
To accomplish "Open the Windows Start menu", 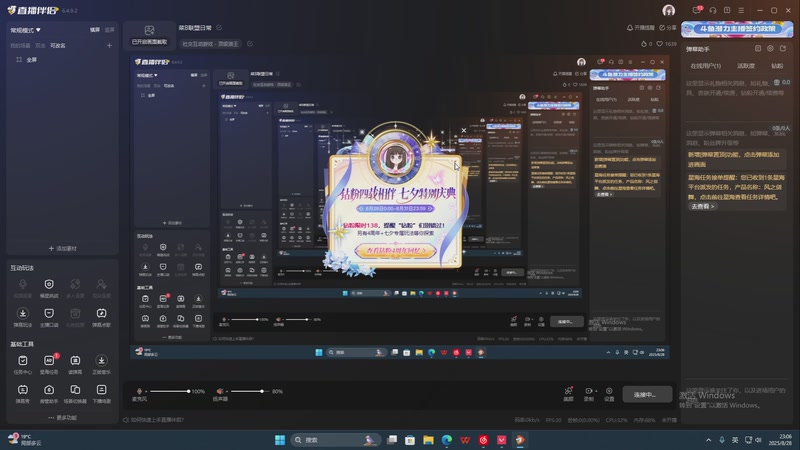I will (x=280, y=440).
